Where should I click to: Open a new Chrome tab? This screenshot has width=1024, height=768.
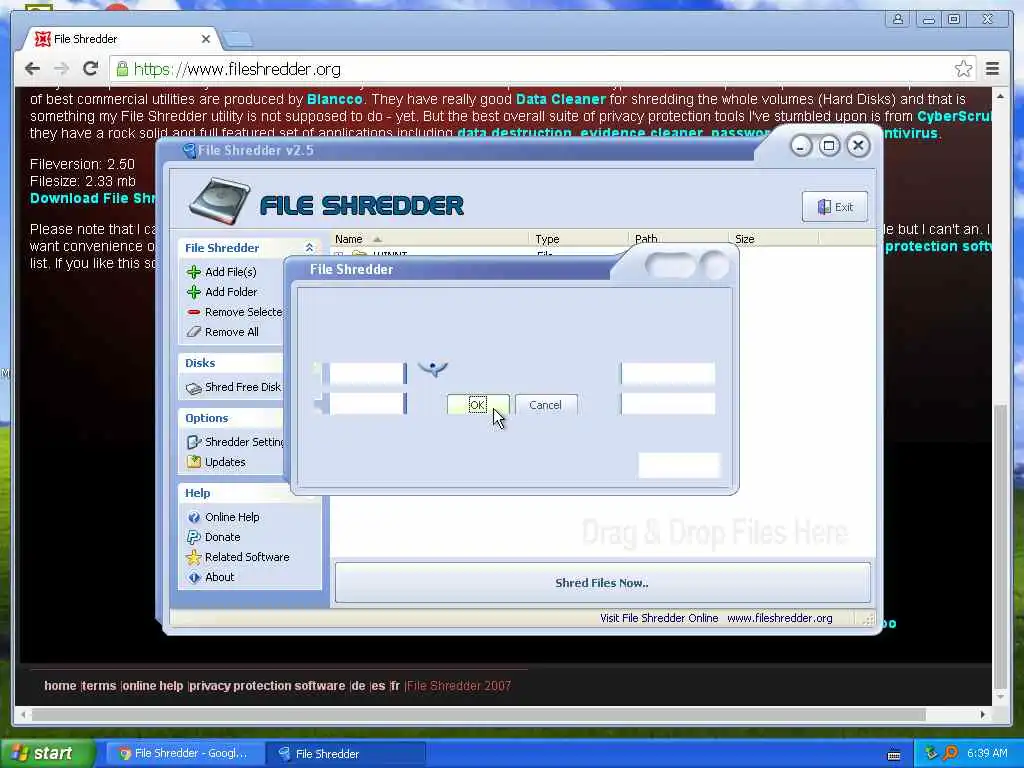[237, 40]
